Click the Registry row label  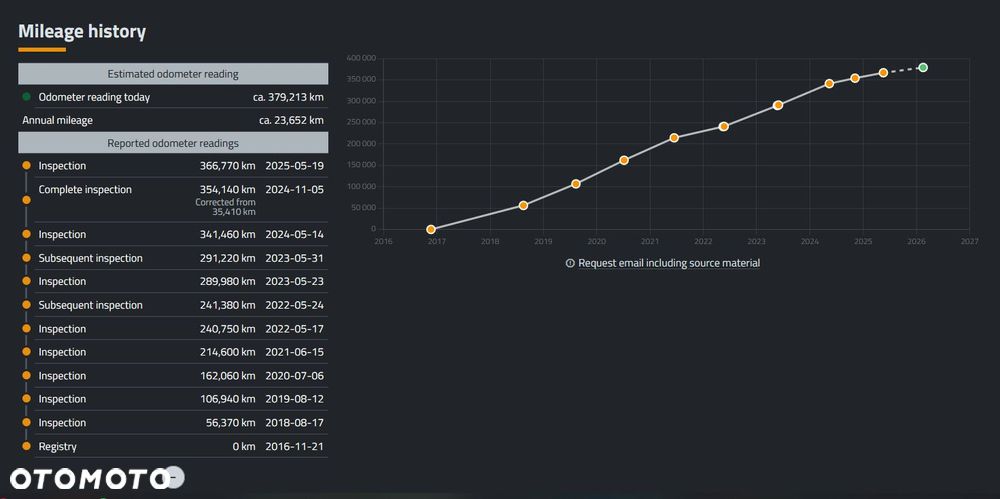57,447
